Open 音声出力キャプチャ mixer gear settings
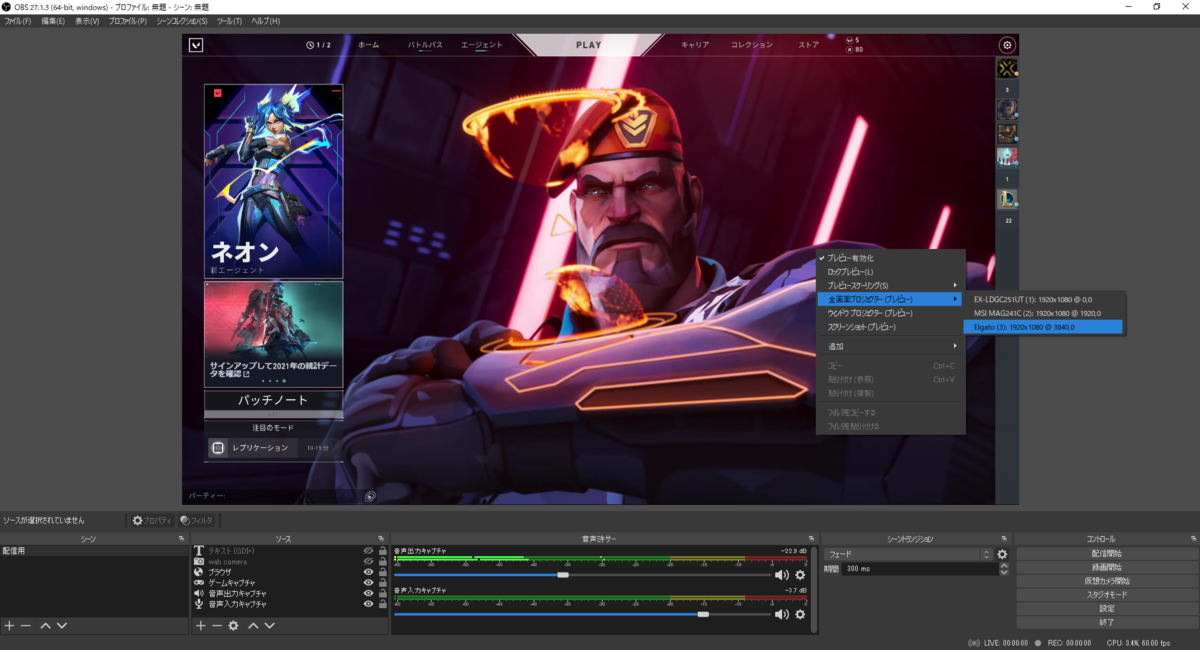The height and width of the screenshot is (650, 1200). pyautogui.click(x=800, y=575)
